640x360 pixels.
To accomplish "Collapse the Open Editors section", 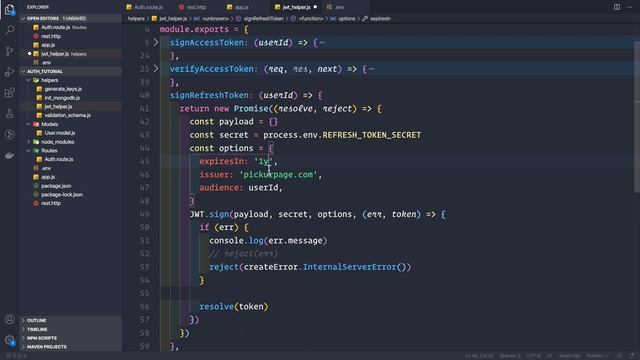I will (x=23, y=18).
